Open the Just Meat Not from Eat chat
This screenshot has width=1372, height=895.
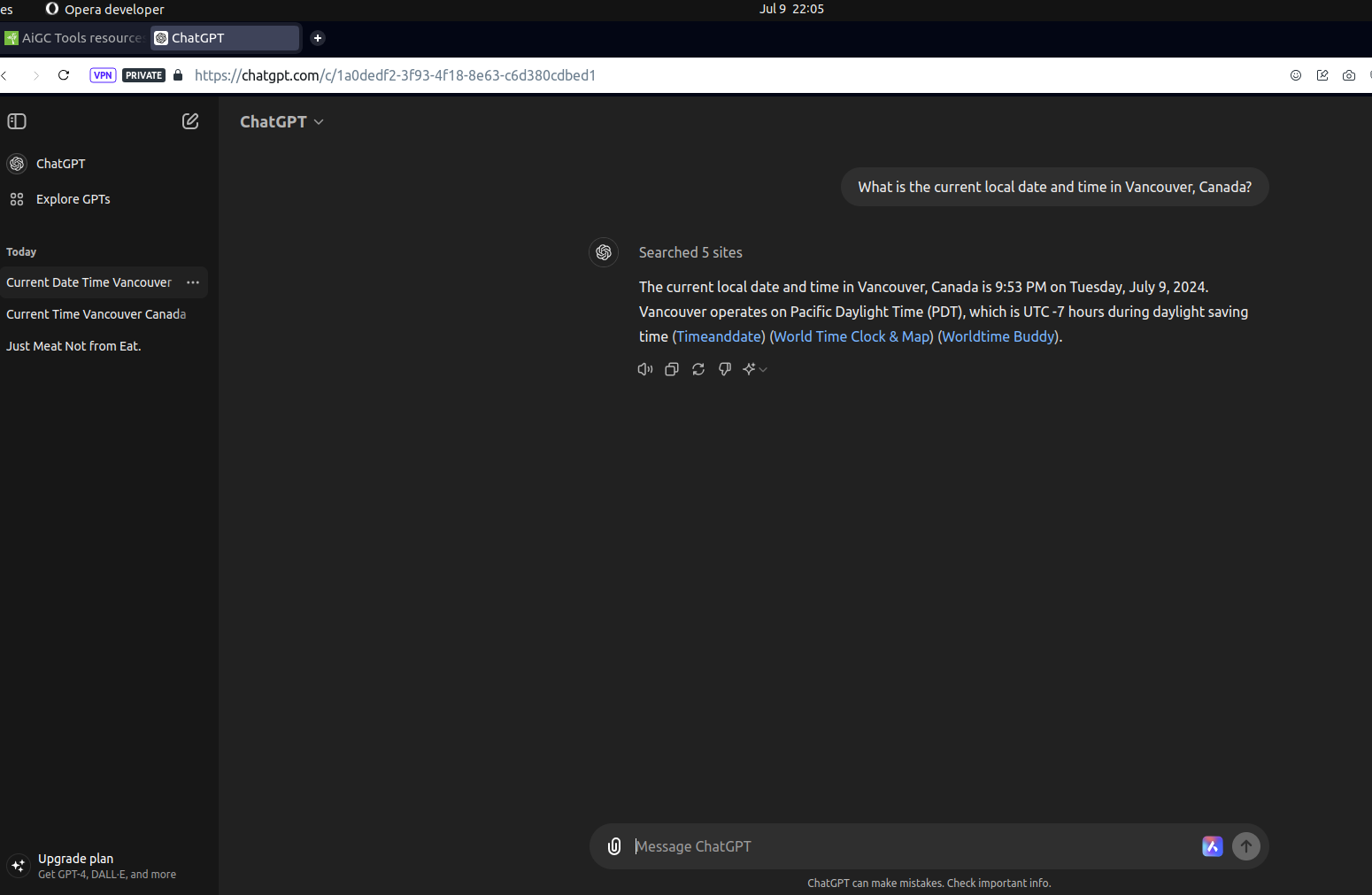click(x=73, y=346)
